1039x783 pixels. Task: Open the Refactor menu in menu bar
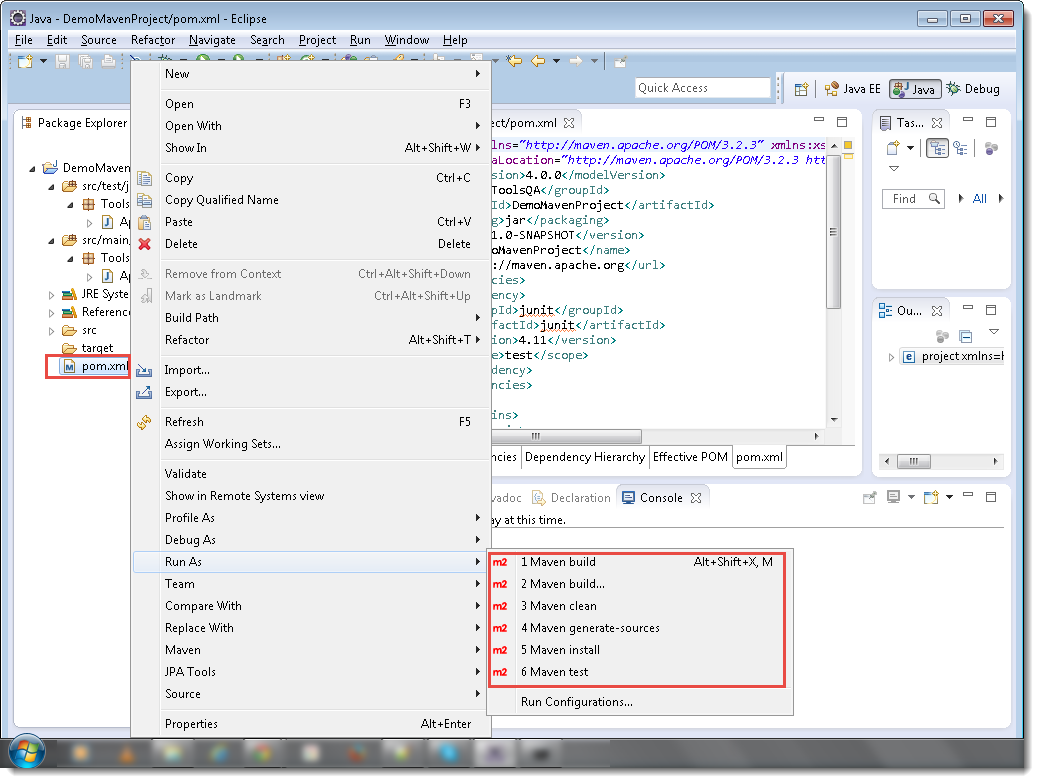153,40
